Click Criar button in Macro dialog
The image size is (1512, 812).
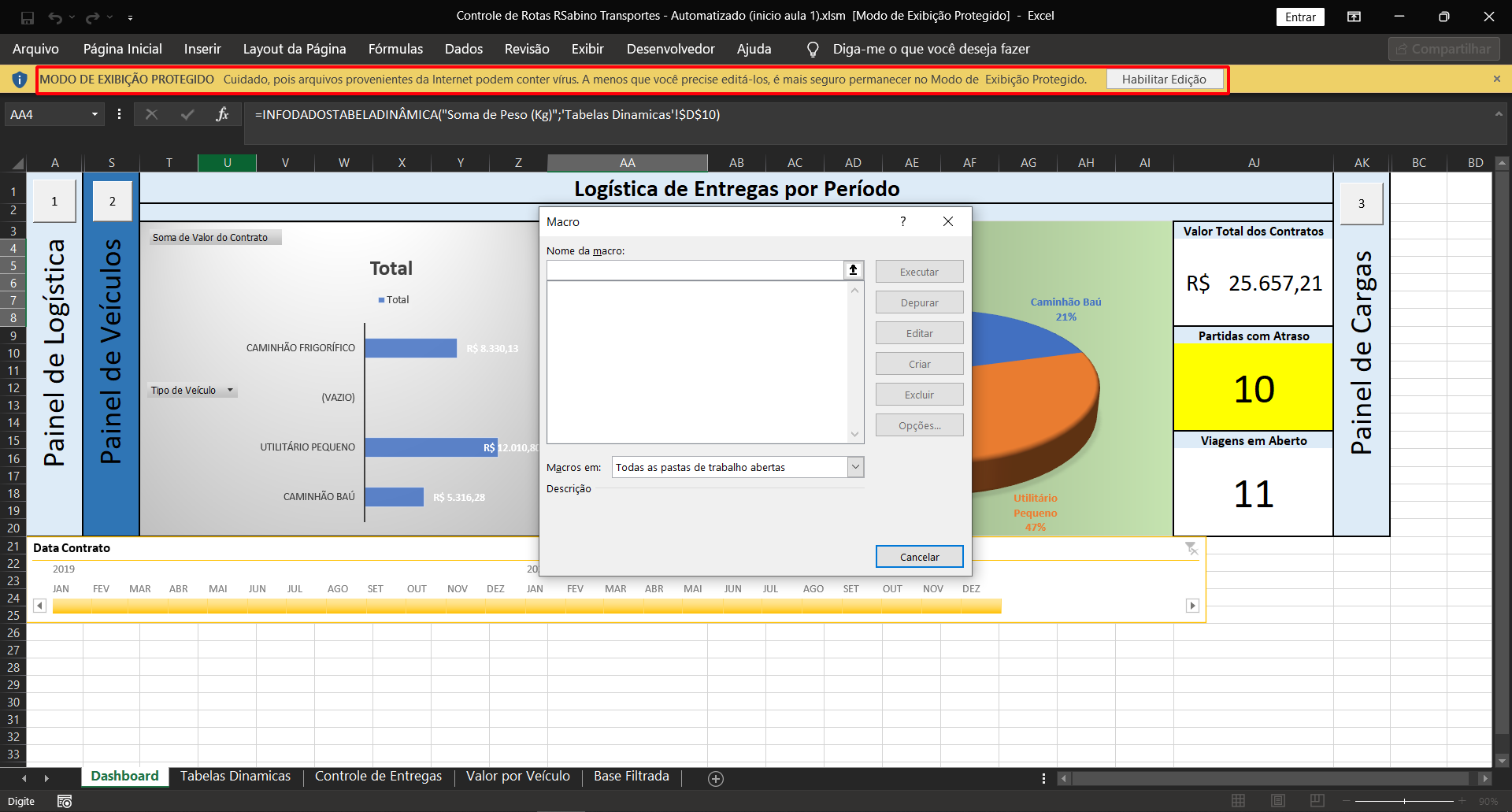919,364
